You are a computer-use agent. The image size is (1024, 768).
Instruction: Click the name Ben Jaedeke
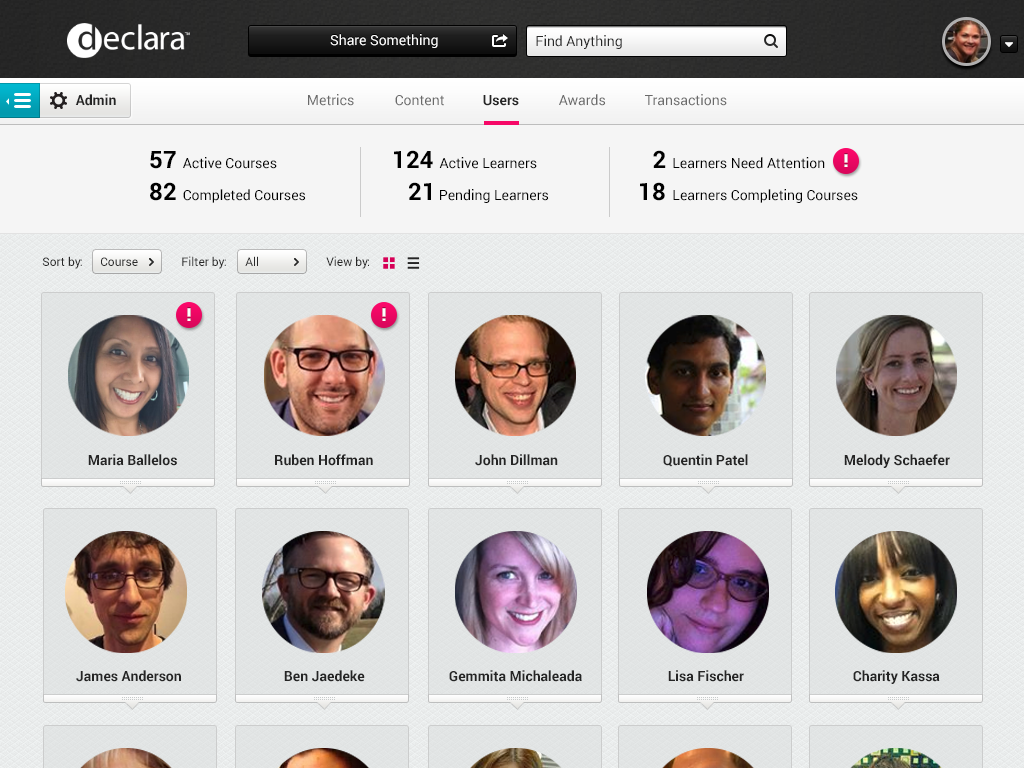324,676
